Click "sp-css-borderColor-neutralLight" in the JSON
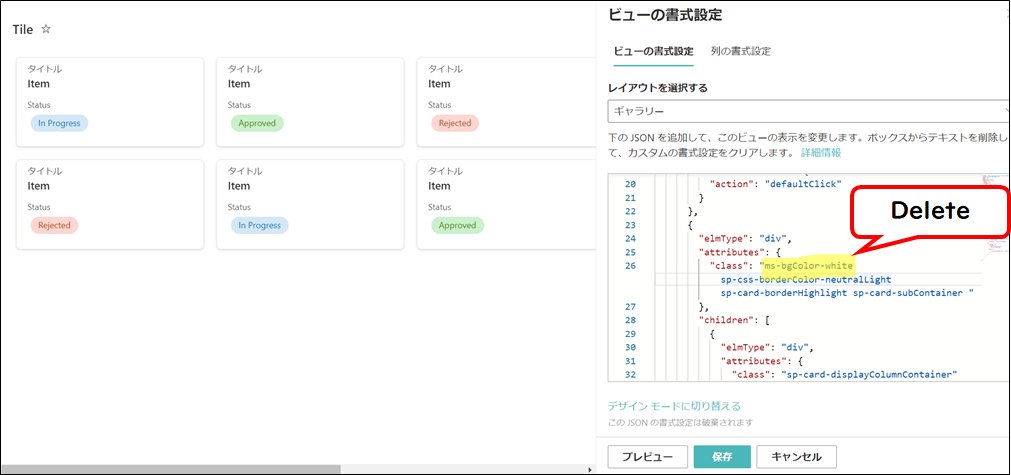The height and width of the screenshot is (475, 1011). (806, 280)
